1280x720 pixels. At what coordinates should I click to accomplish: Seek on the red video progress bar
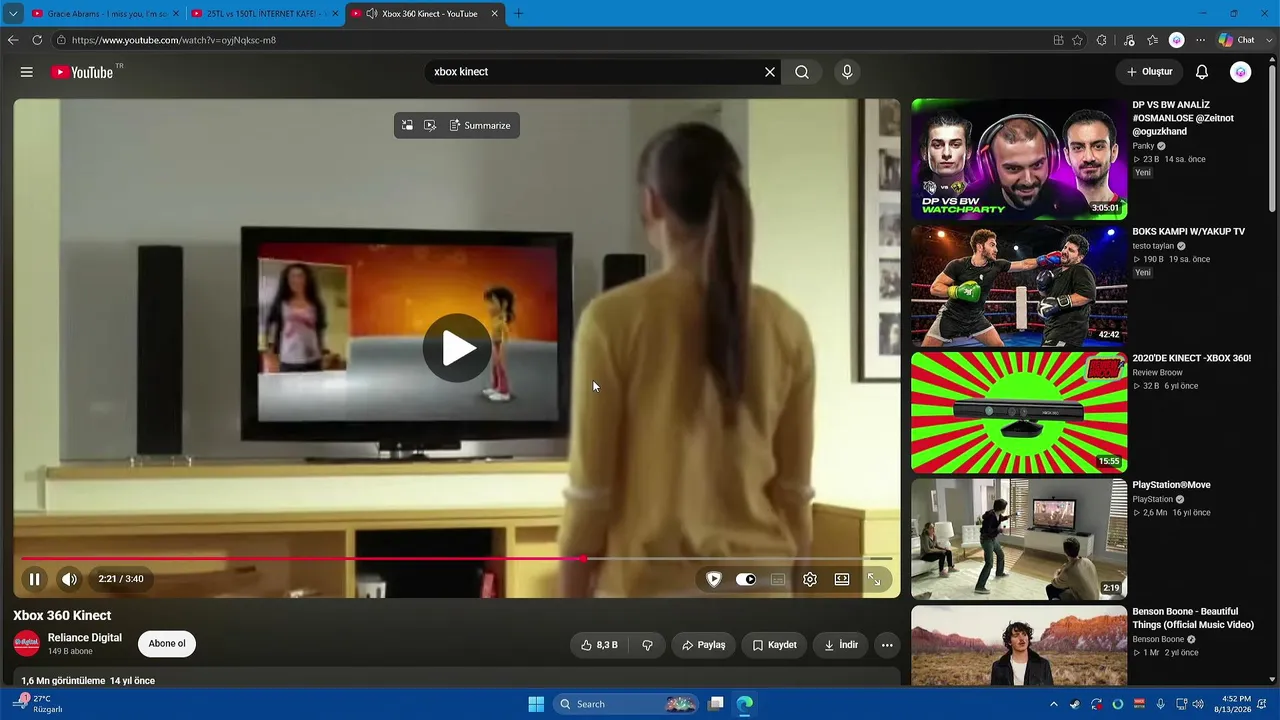click(x=456, y=559)
